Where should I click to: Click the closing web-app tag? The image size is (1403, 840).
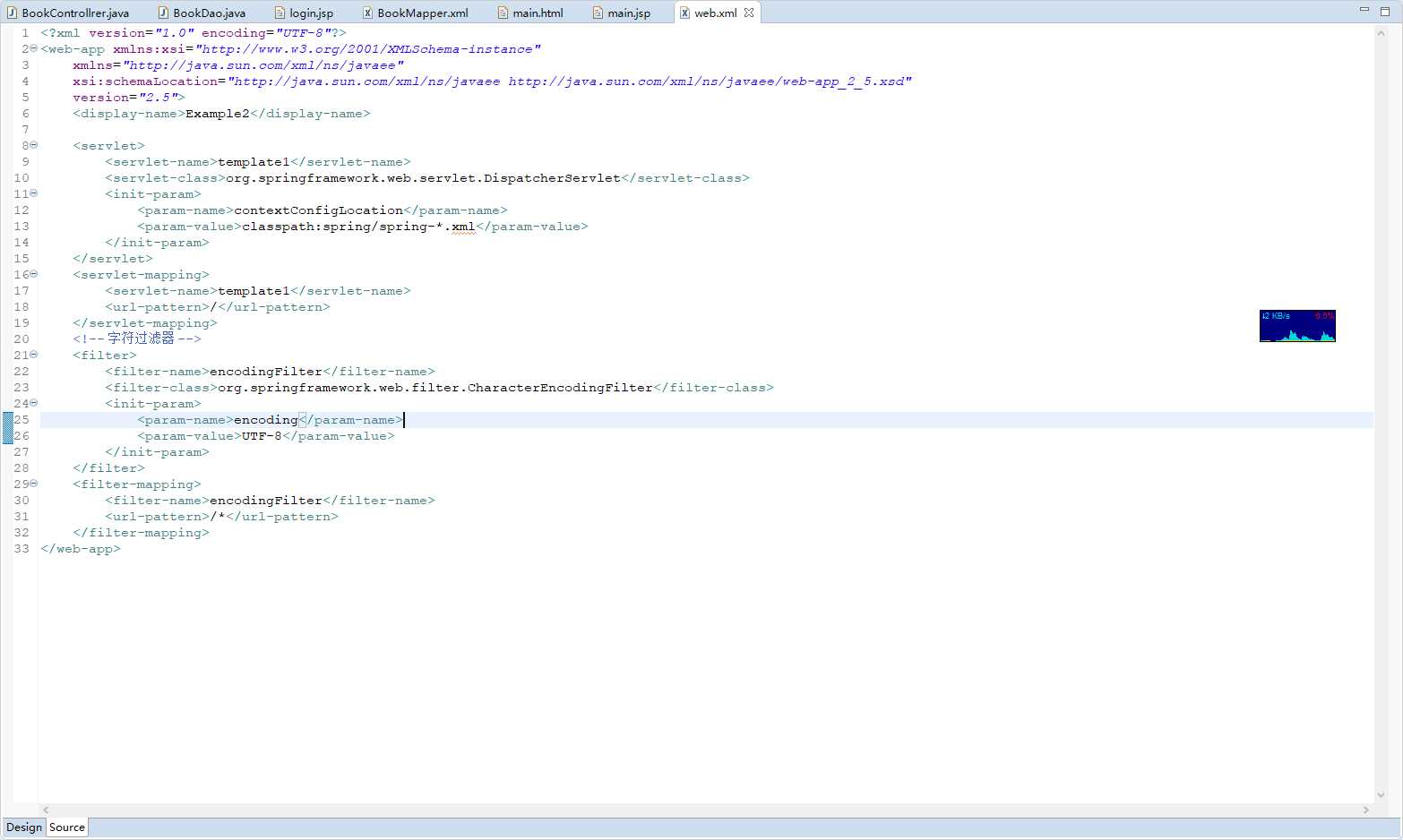pyautogui.click(x=81, y=549)
